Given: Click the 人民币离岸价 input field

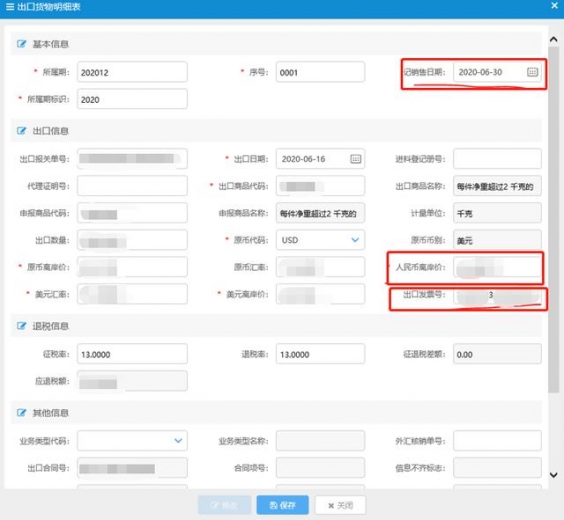Looking at the screenshot, I should pyautogui.click(x=497, y=267).
